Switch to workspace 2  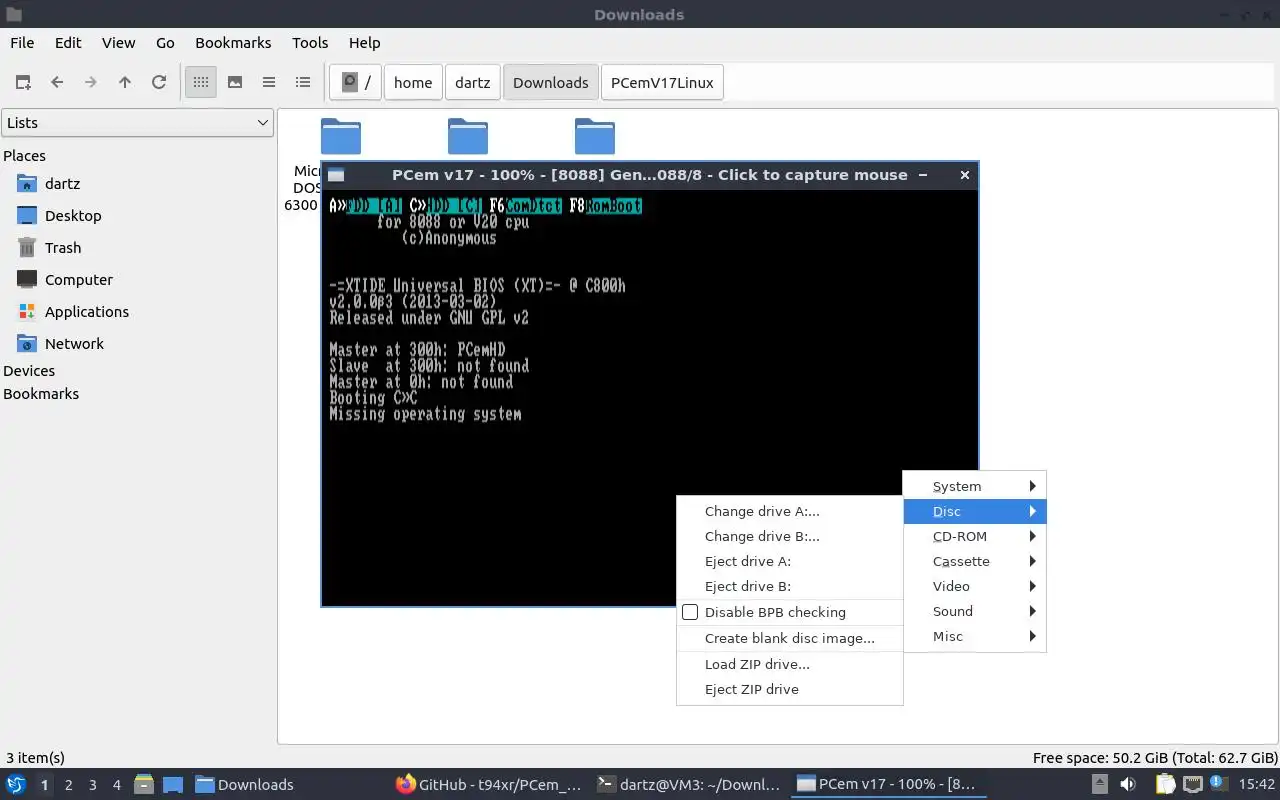point(68,785)
